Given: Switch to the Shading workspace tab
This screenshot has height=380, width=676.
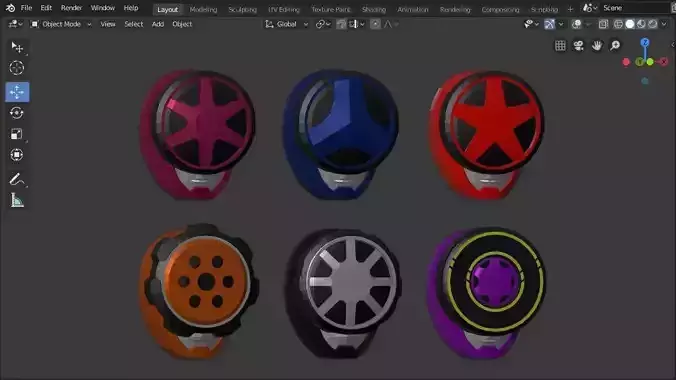Looking at the screenshot, I should [x=374, y=9].
